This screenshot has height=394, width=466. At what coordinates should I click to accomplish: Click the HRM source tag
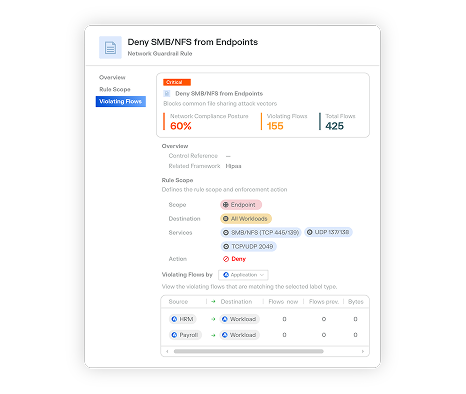[183, 319]
